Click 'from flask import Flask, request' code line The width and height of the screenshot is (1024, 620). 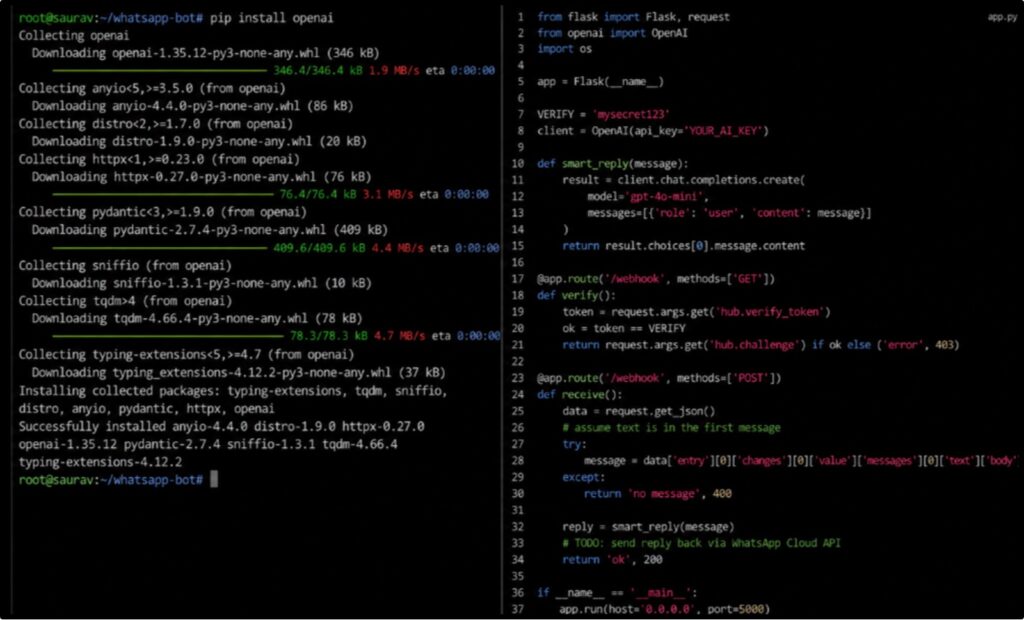(x=633, y=17)
